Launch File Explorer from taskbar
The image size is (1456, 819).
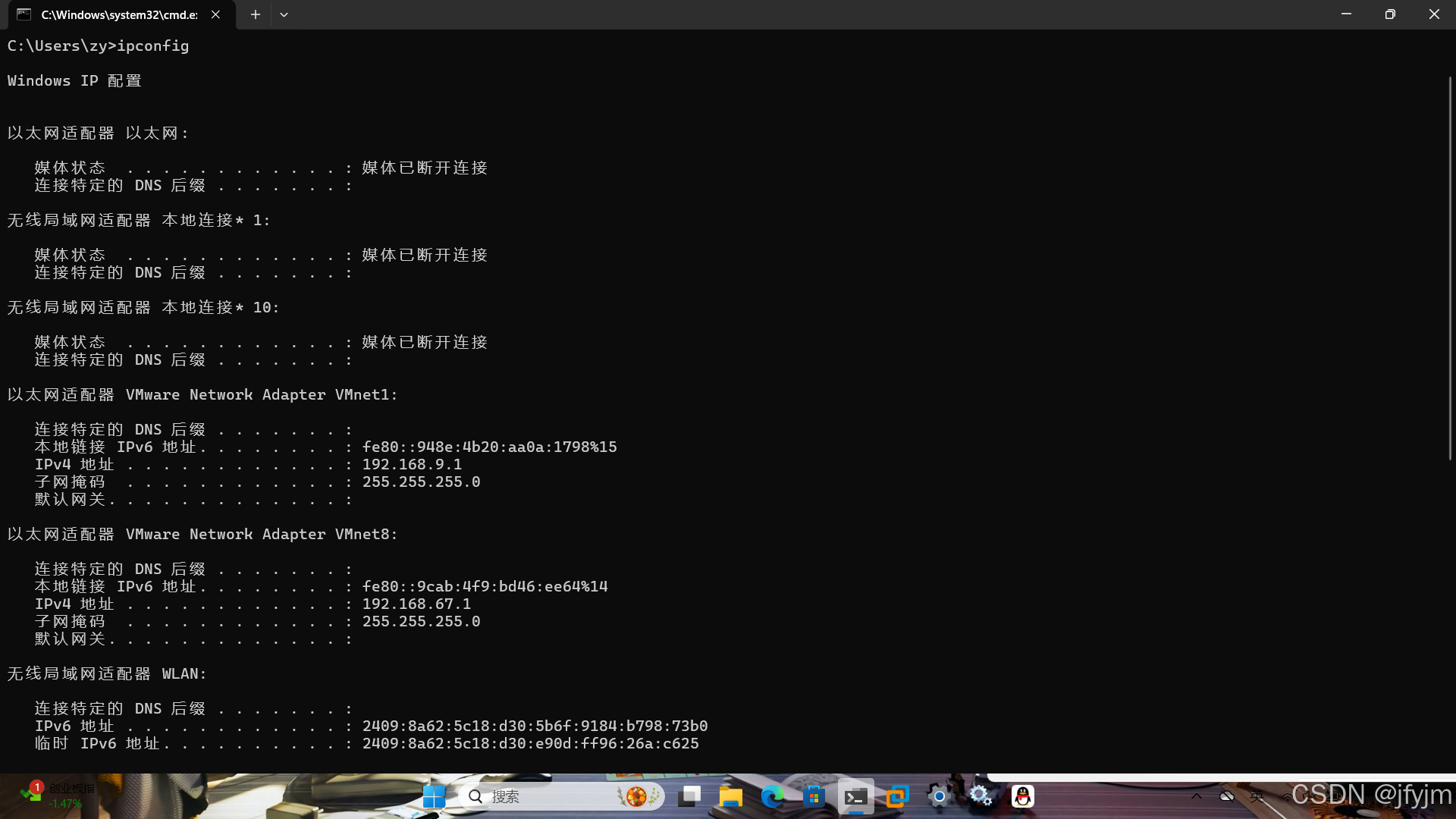pos(731,796)
